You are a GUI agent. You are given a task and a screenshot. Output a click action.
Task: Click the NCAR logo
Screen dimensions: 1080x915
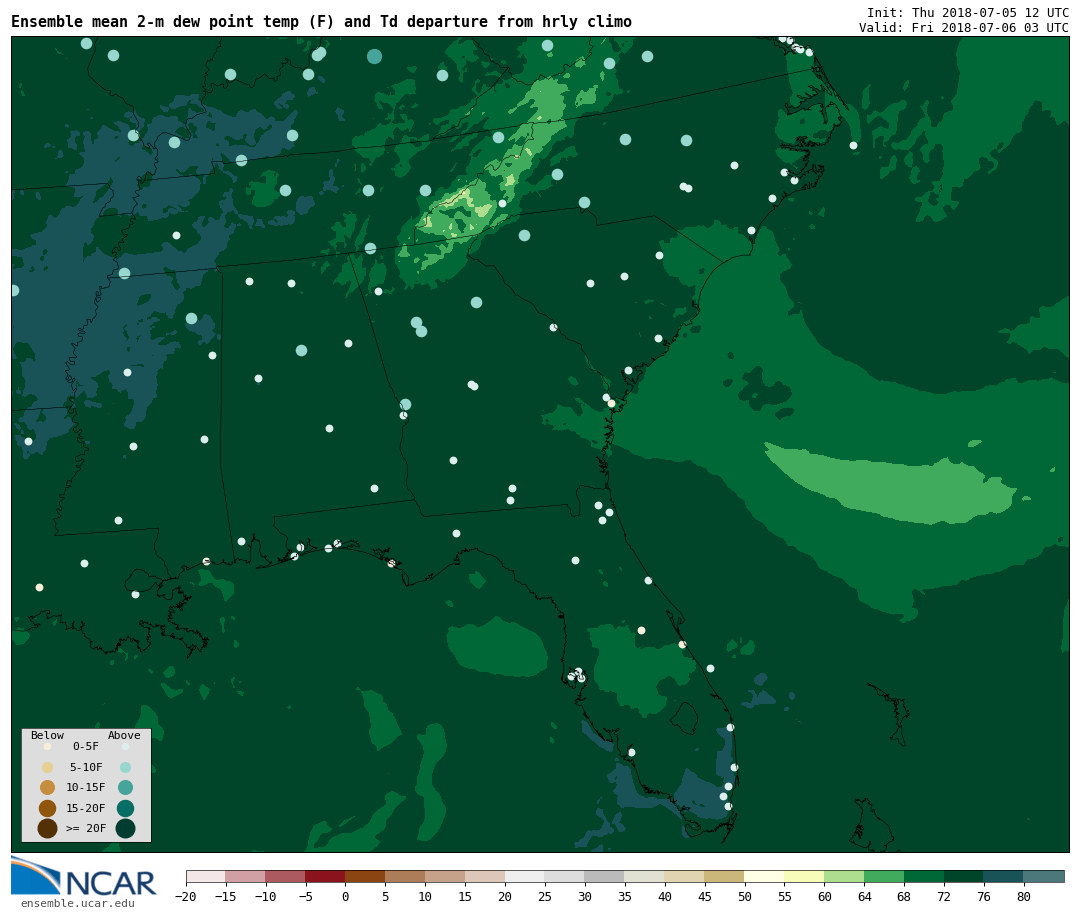click(x=83, y=876)
